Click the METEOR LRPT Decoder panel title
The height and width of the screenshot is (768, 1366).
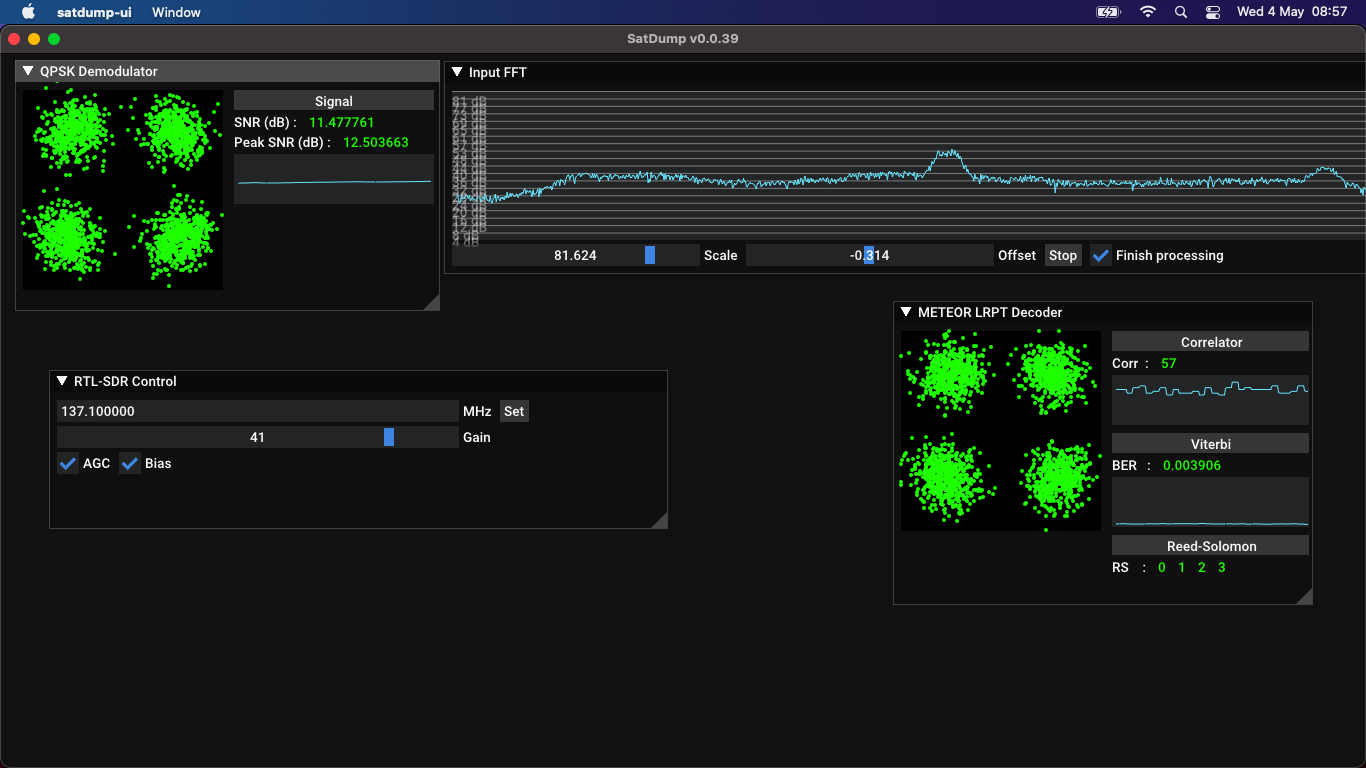tap(990, 312)
